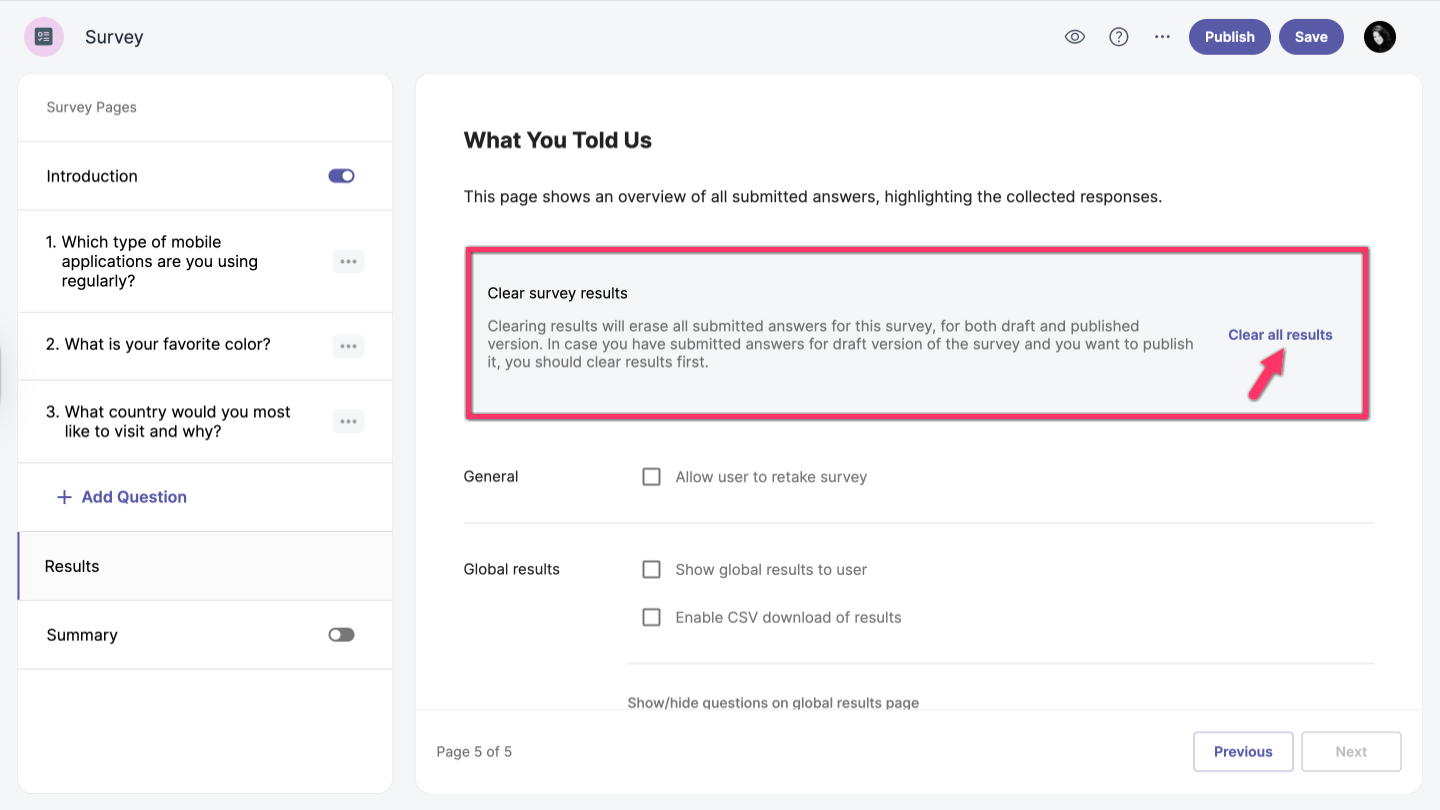Click the Clear all results link

click(x=1280, y=335)
